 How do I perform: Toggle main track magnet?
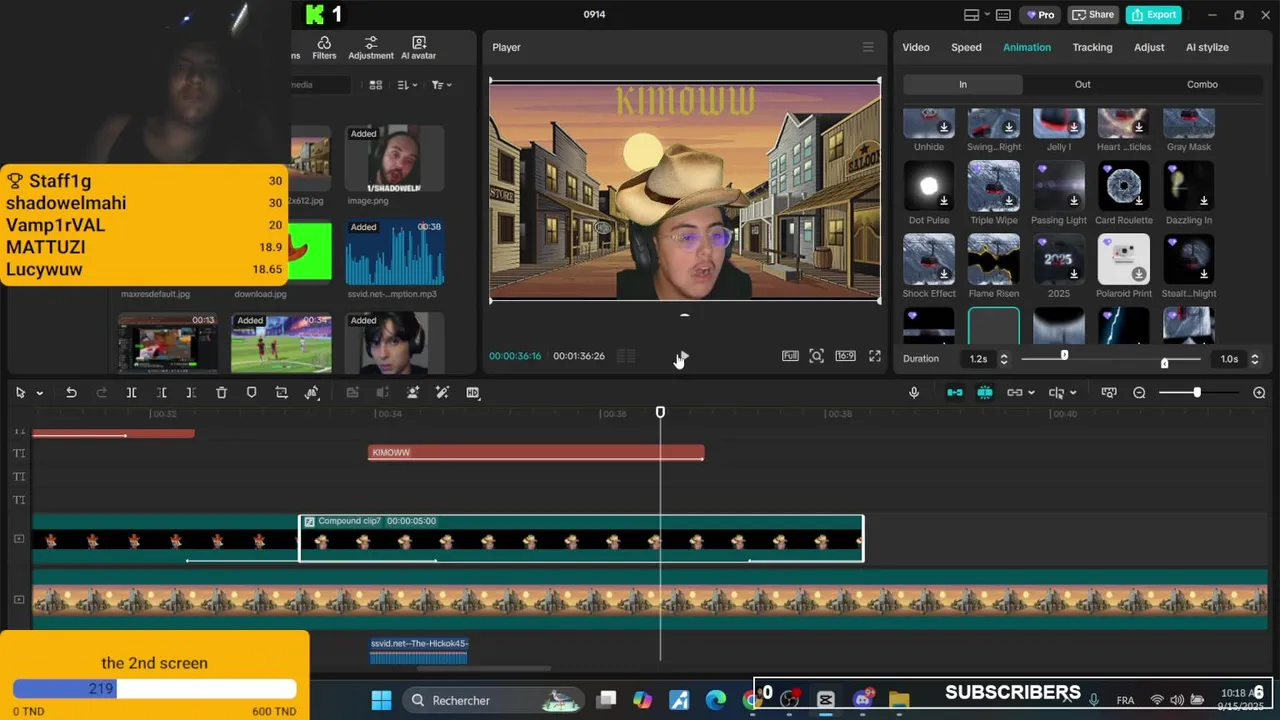pos(954,393)
